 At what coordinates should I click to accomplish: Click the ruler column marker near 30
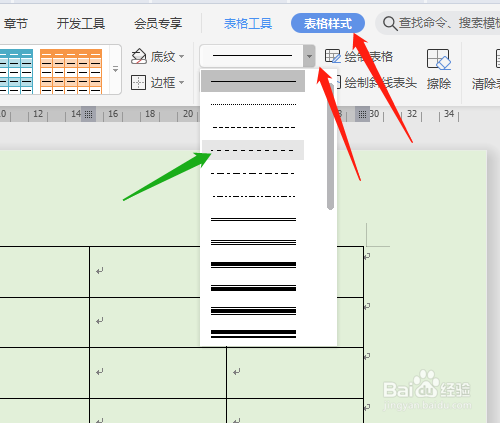point(362,114)
